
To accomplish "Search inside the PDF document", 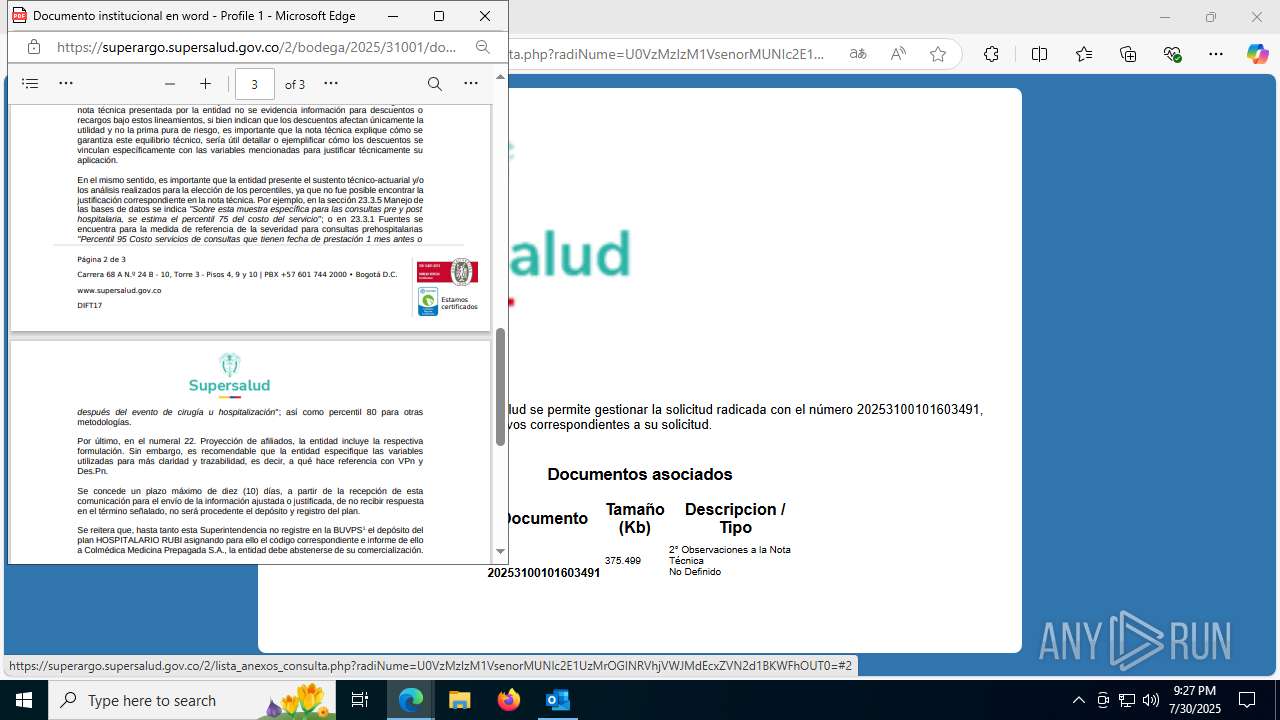I will click(x=435, y=84).
